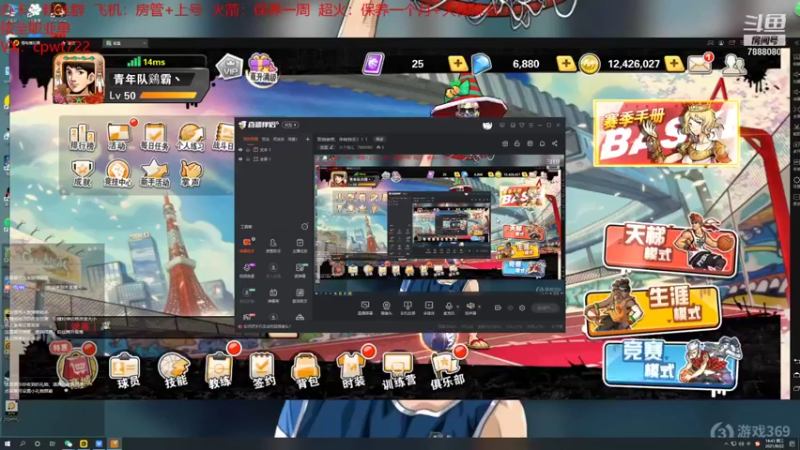Open the 活动 events icon
This screenshot has height=450, width=800.
[118, 137]
